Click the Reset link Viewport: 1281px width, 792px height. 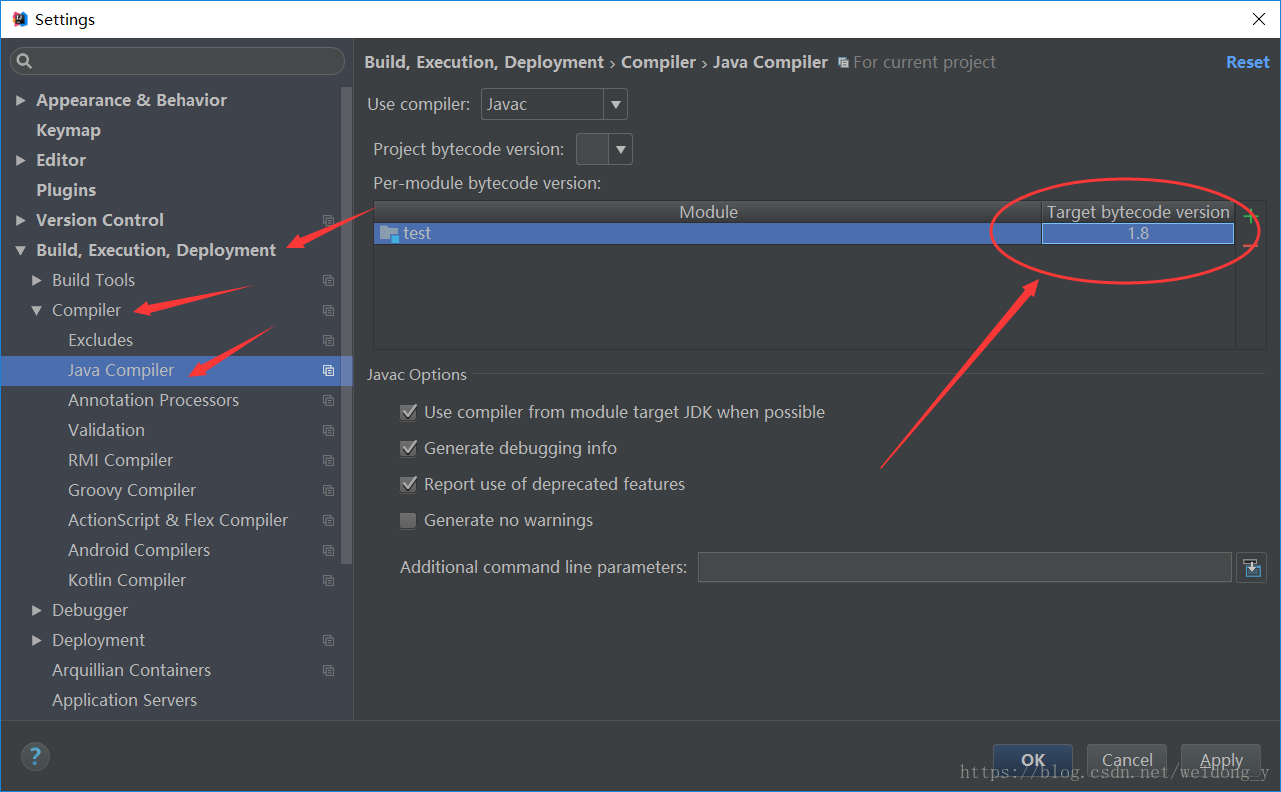click(1248, 62)
